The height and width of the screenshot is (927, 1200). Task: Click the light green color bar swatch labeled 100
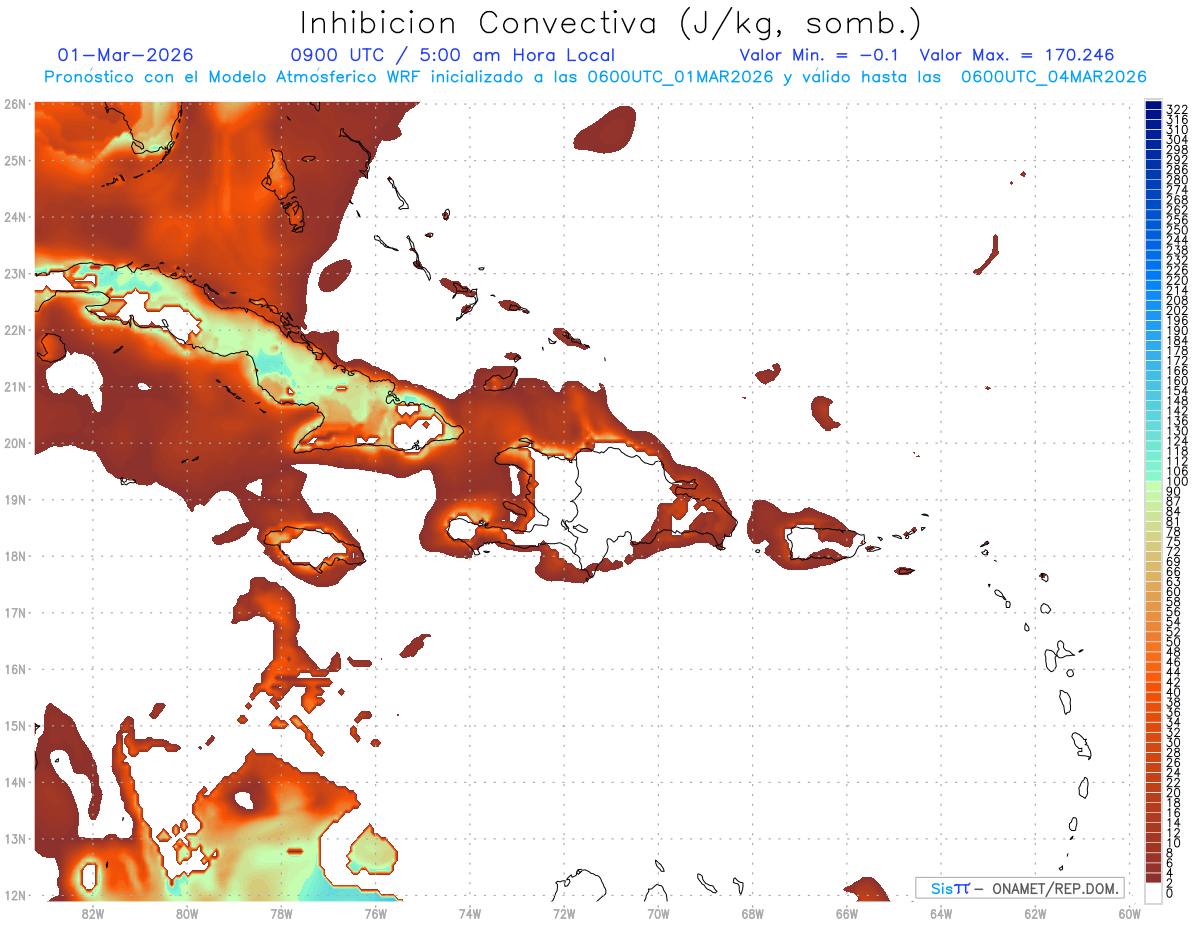[x=1153, y=485]
